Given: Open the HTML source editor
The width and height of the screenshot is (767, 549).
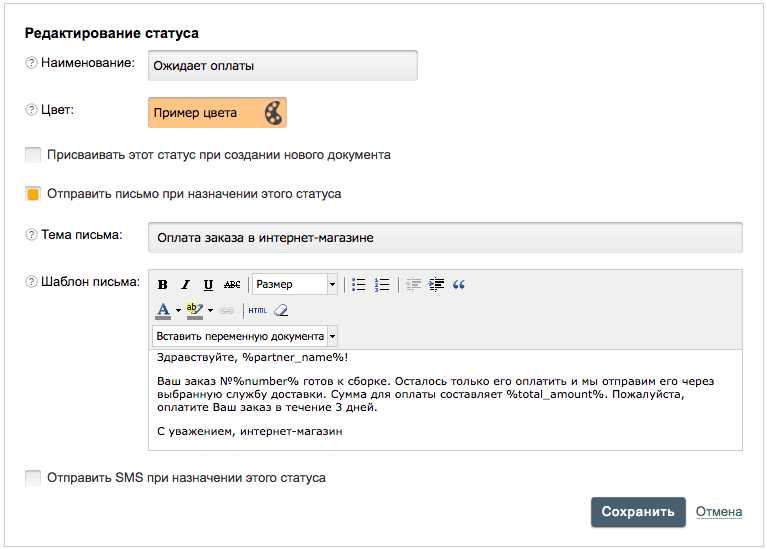Looking at the screenshot, I should click(x=258, y=310).
